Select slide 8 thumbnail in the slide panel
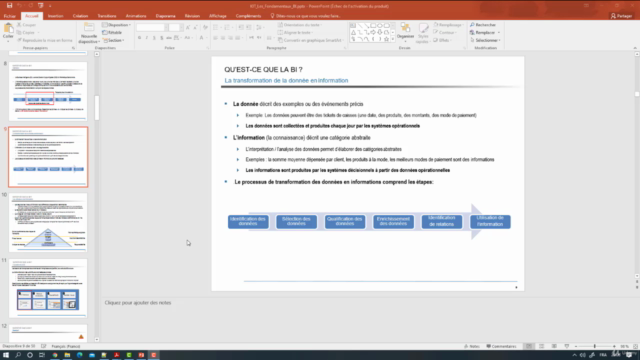Image resolution: width=640 pixels, height=360 pixels. click(48, 91)
